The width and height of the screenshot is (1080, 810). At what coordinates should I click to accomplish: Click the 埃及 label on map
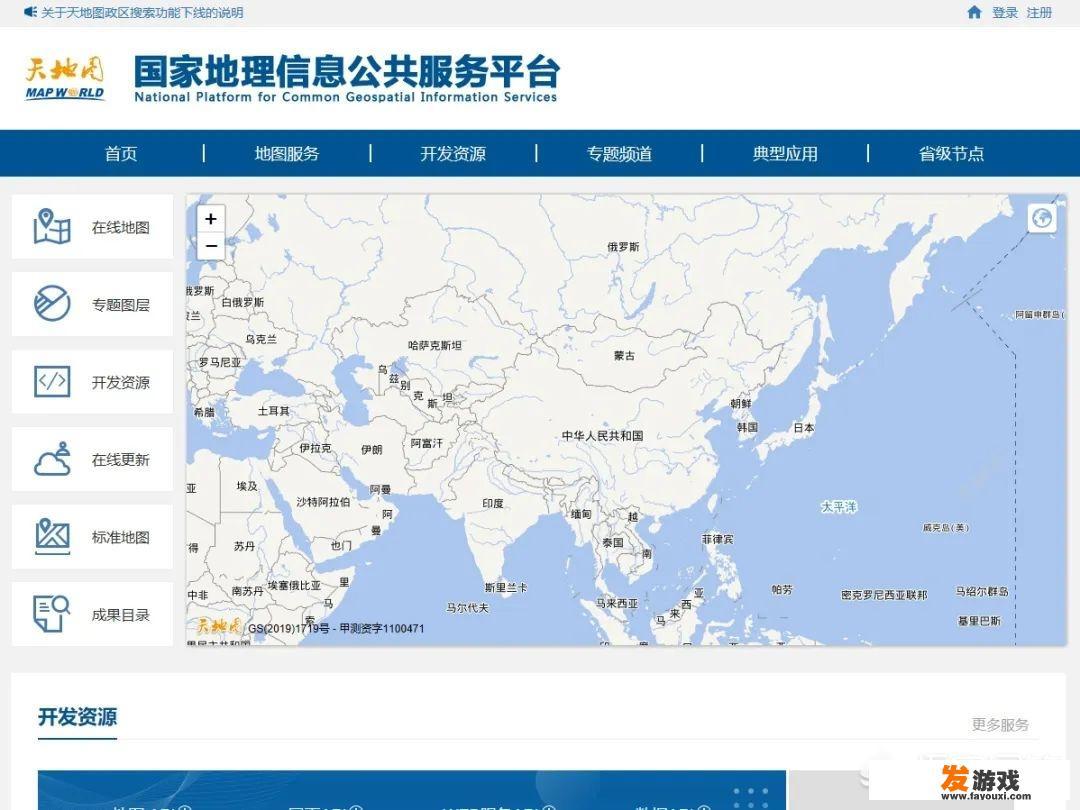pos(247,486)
